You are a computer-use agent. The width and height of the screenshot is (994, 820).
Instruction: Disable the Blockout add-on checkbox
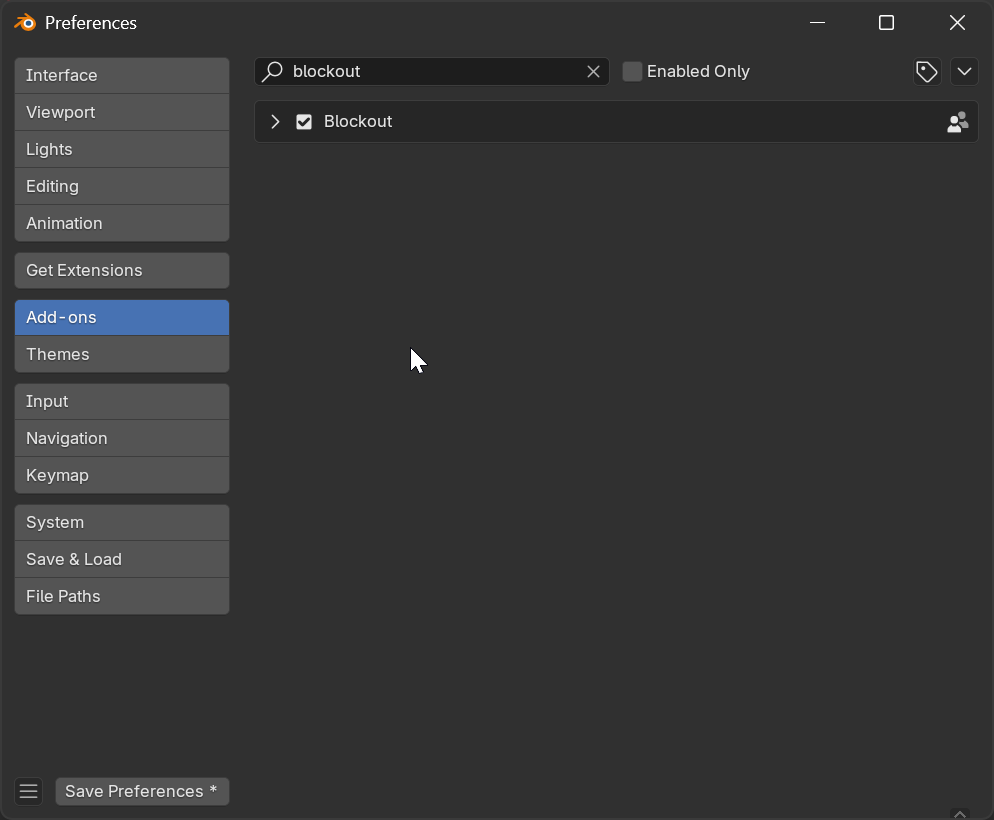[304, 122]
